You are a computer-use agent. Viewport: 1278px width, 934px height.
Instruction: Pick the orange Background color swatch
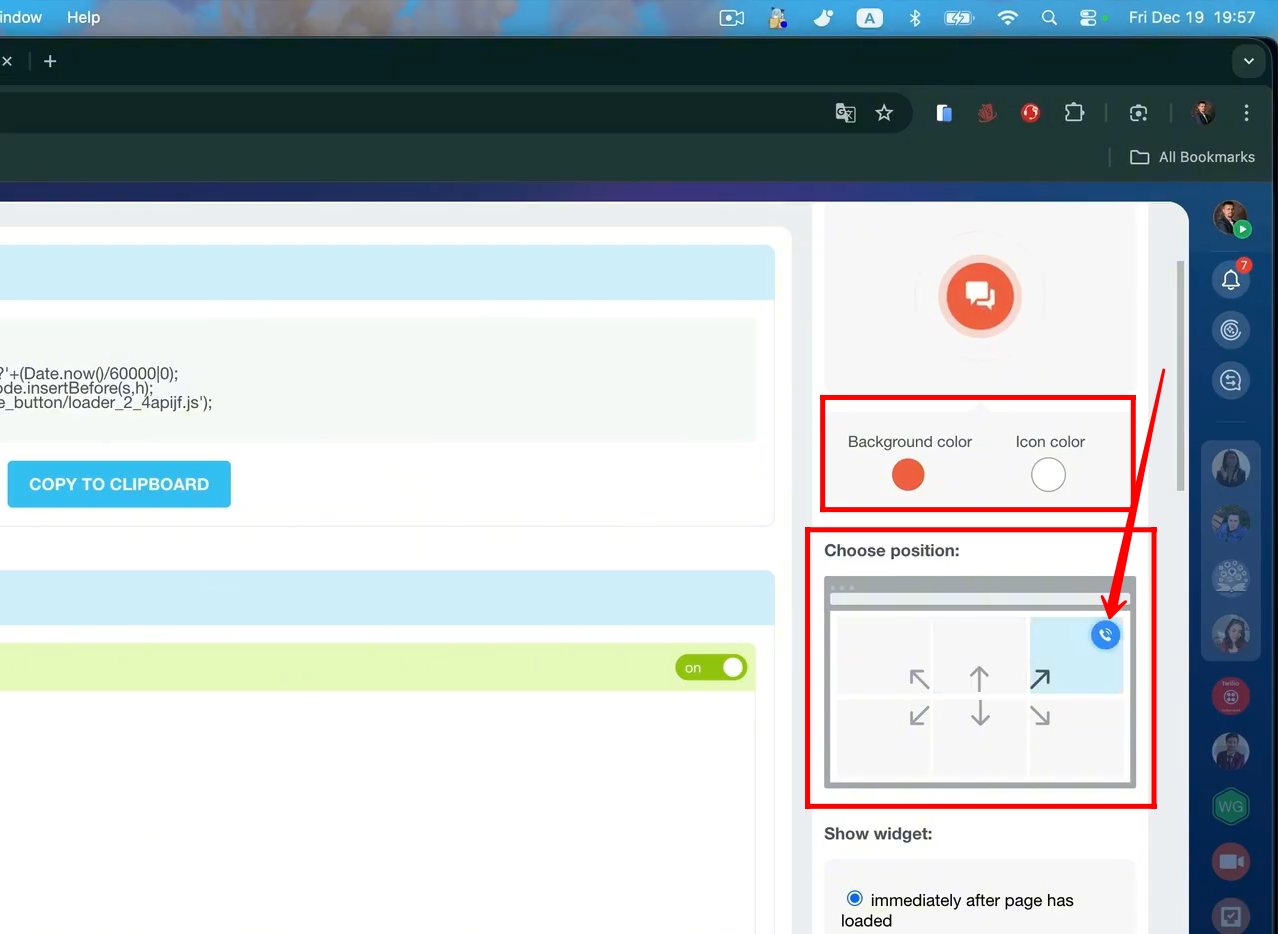point(908,475)
